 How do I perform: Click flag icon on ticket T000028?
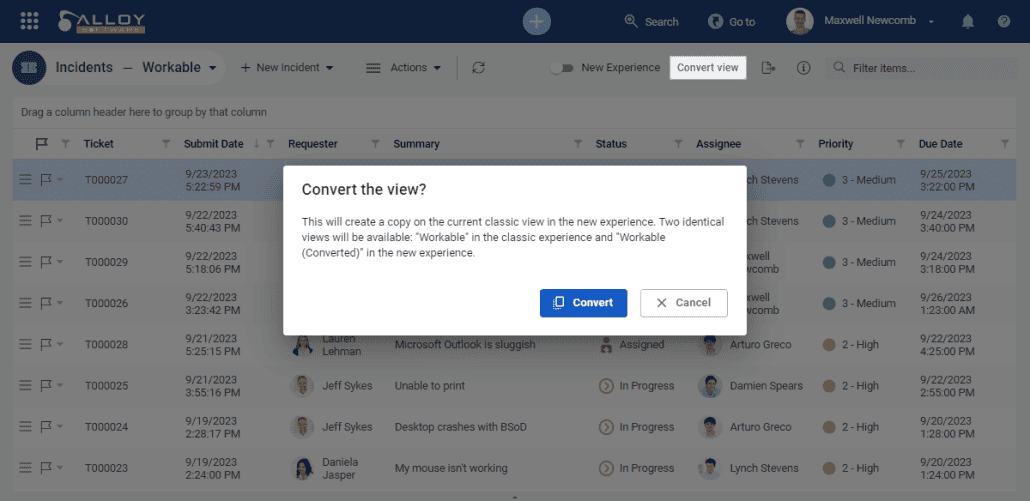pyautogui.click(x=45, y=345)
